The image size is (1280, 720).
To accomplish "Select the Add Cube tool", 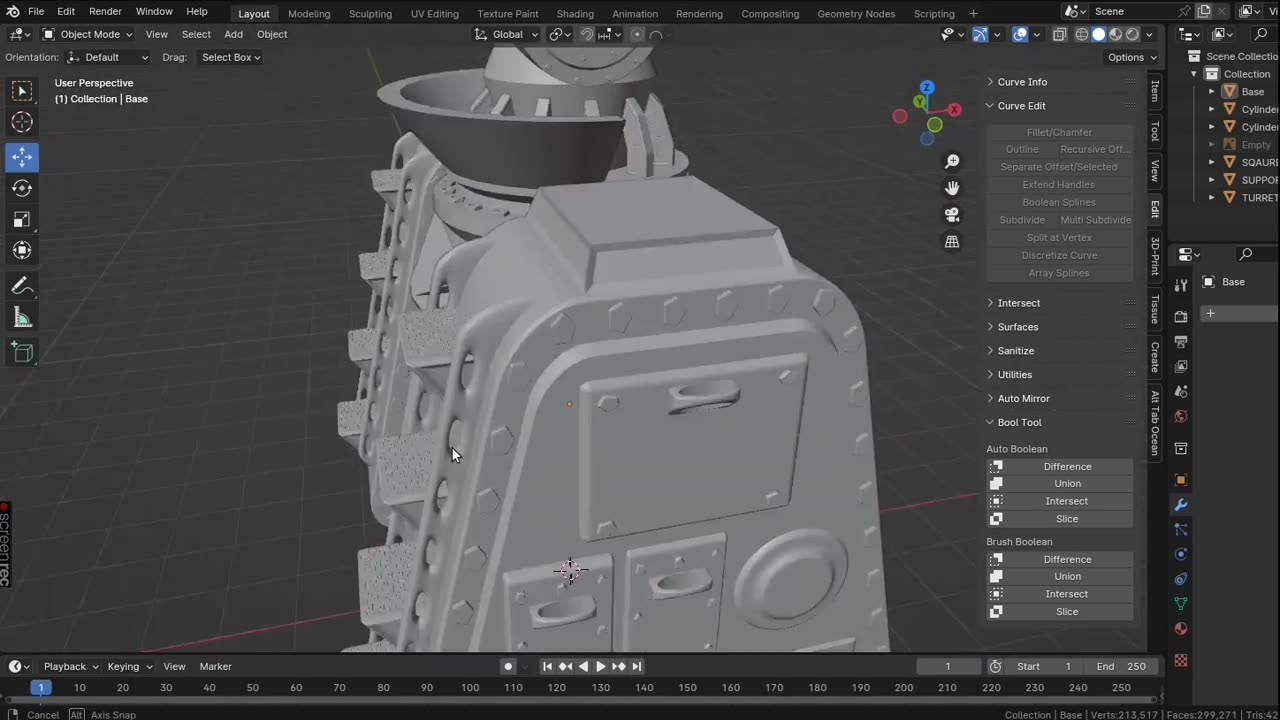I will 22,352.
